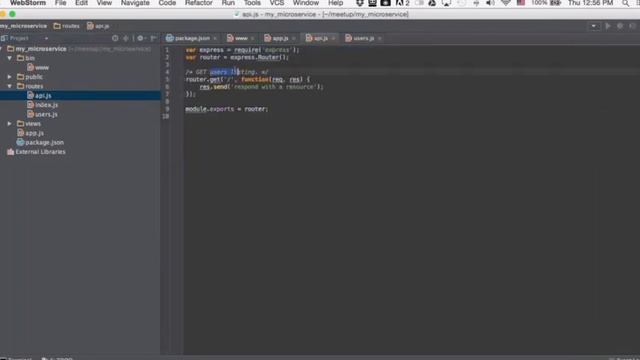The height and width of the screenshot is (360, 640).
Task: Click the Google Drive icon in menu bar
Action: click(432, 3)
